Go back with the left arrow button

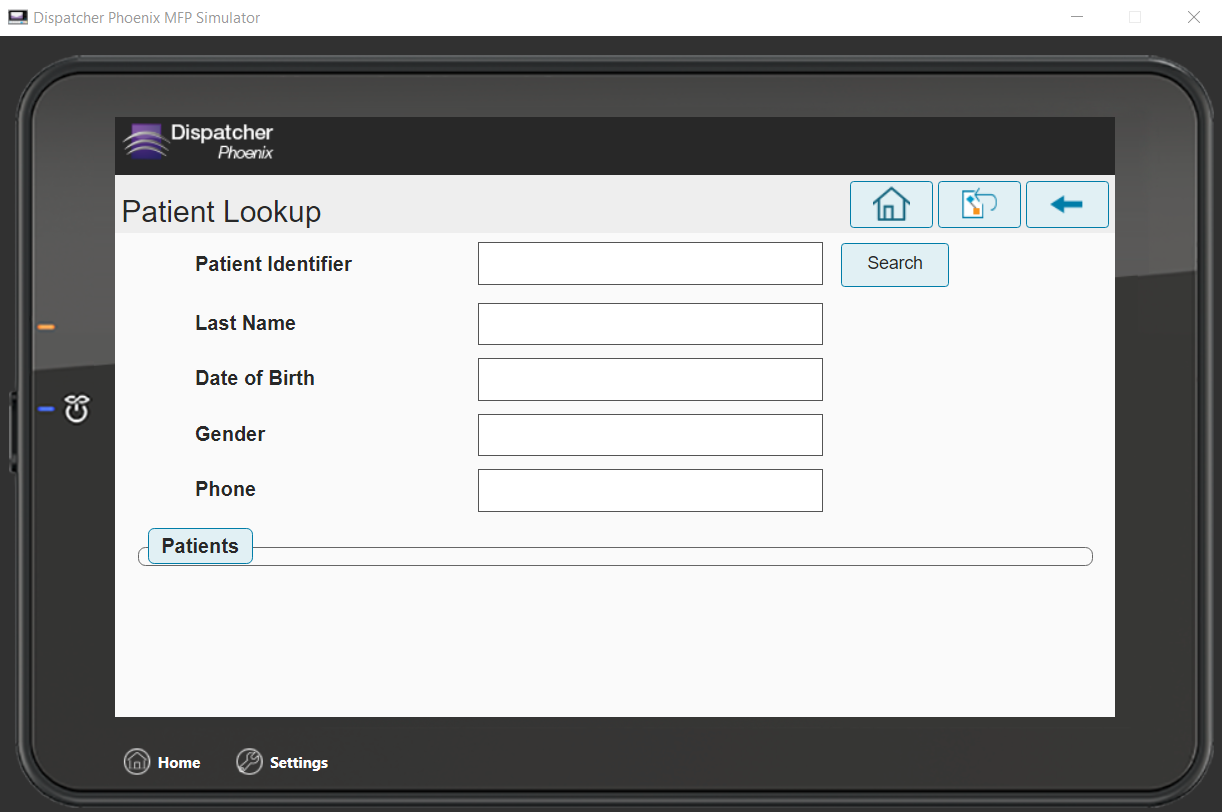pyautogui.click(x=1067, y=205)
